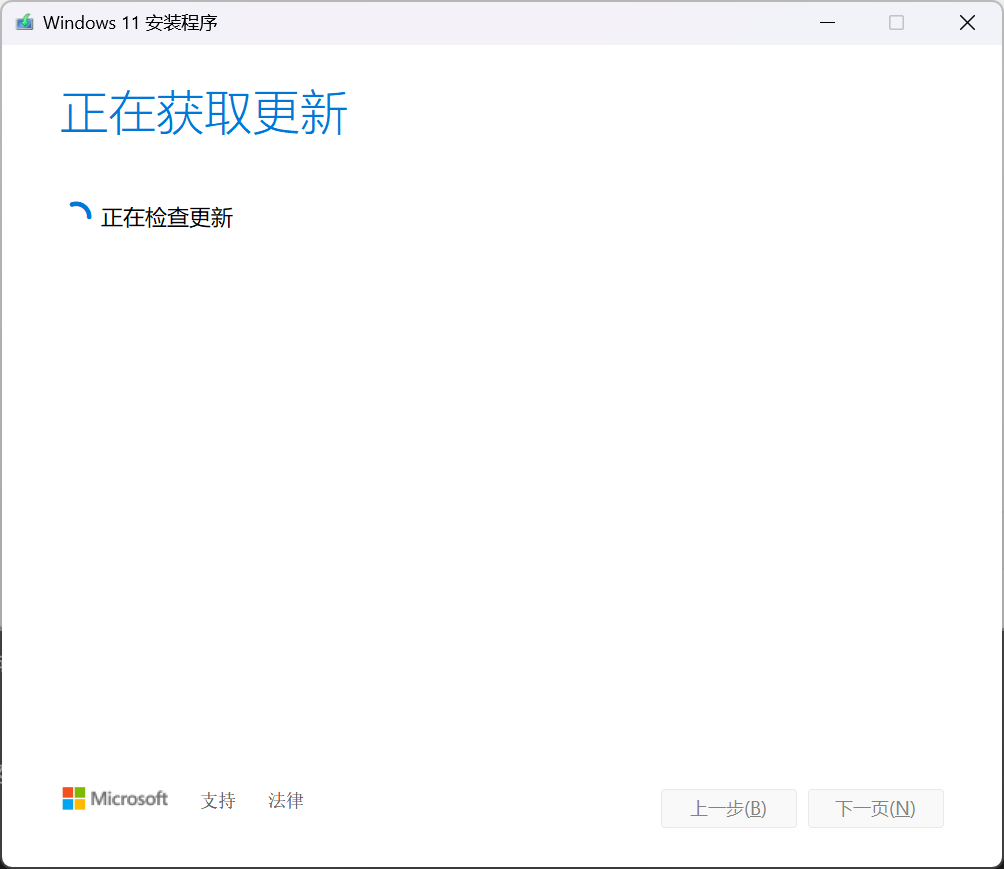Click the Windows 11 setup icon in title bar
1004x869 pixels.
tap(24, 22)
